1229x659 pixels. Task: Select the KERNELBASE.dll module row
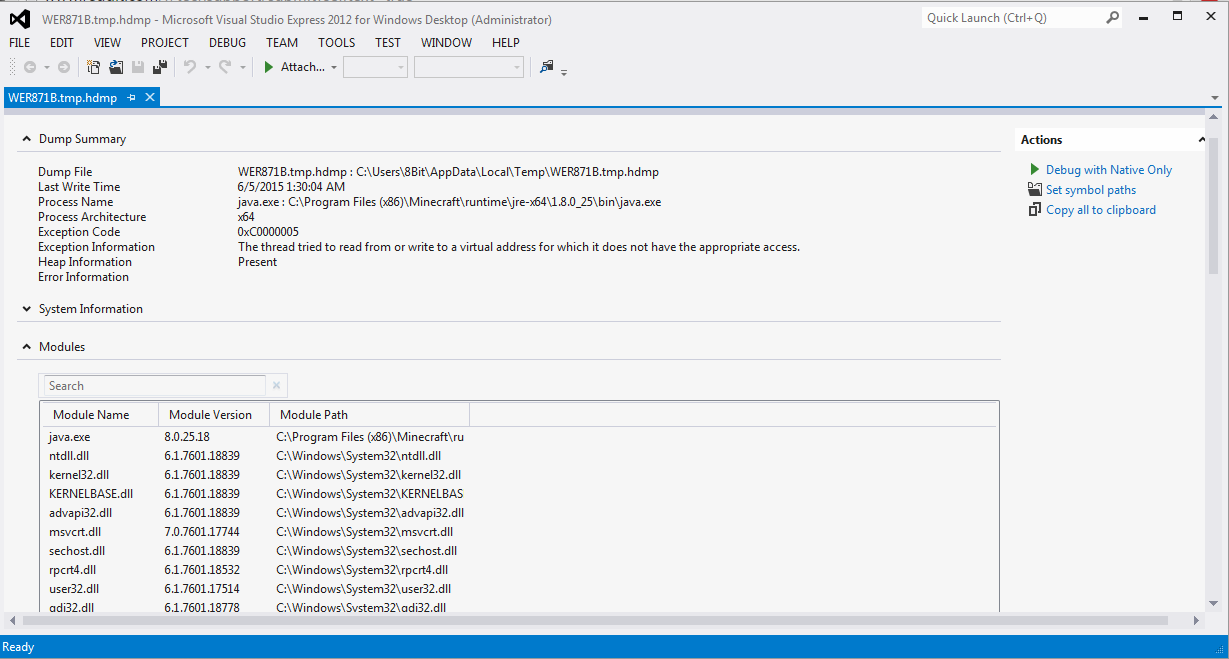point(518,494)
